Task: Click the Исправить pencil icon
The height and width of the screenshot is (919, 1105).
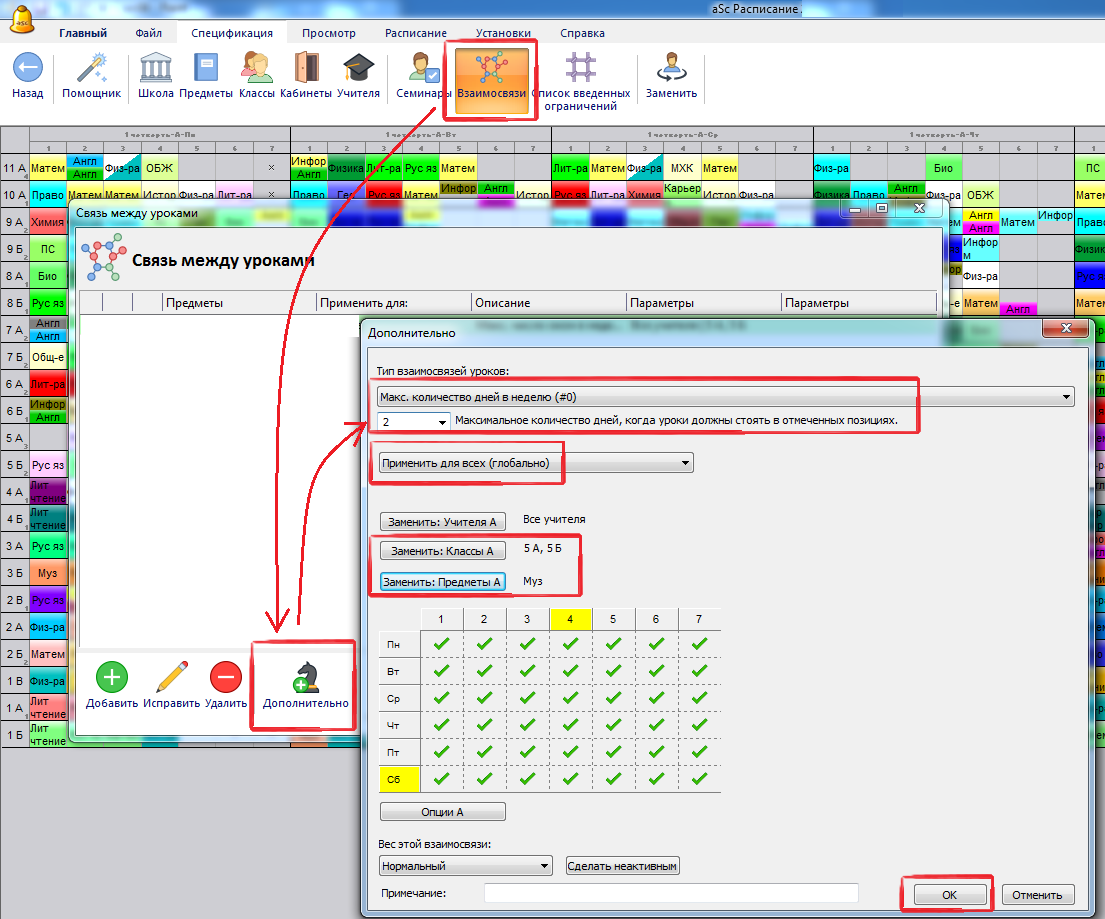Action: pos(169,677)
